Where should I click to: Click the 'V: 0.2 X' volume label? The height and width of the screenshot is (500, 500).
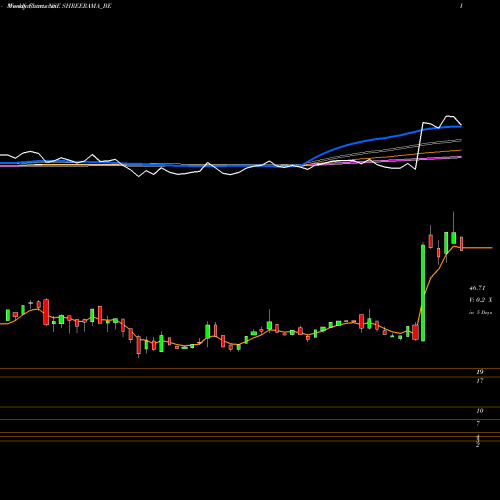[x=480, y=300]
